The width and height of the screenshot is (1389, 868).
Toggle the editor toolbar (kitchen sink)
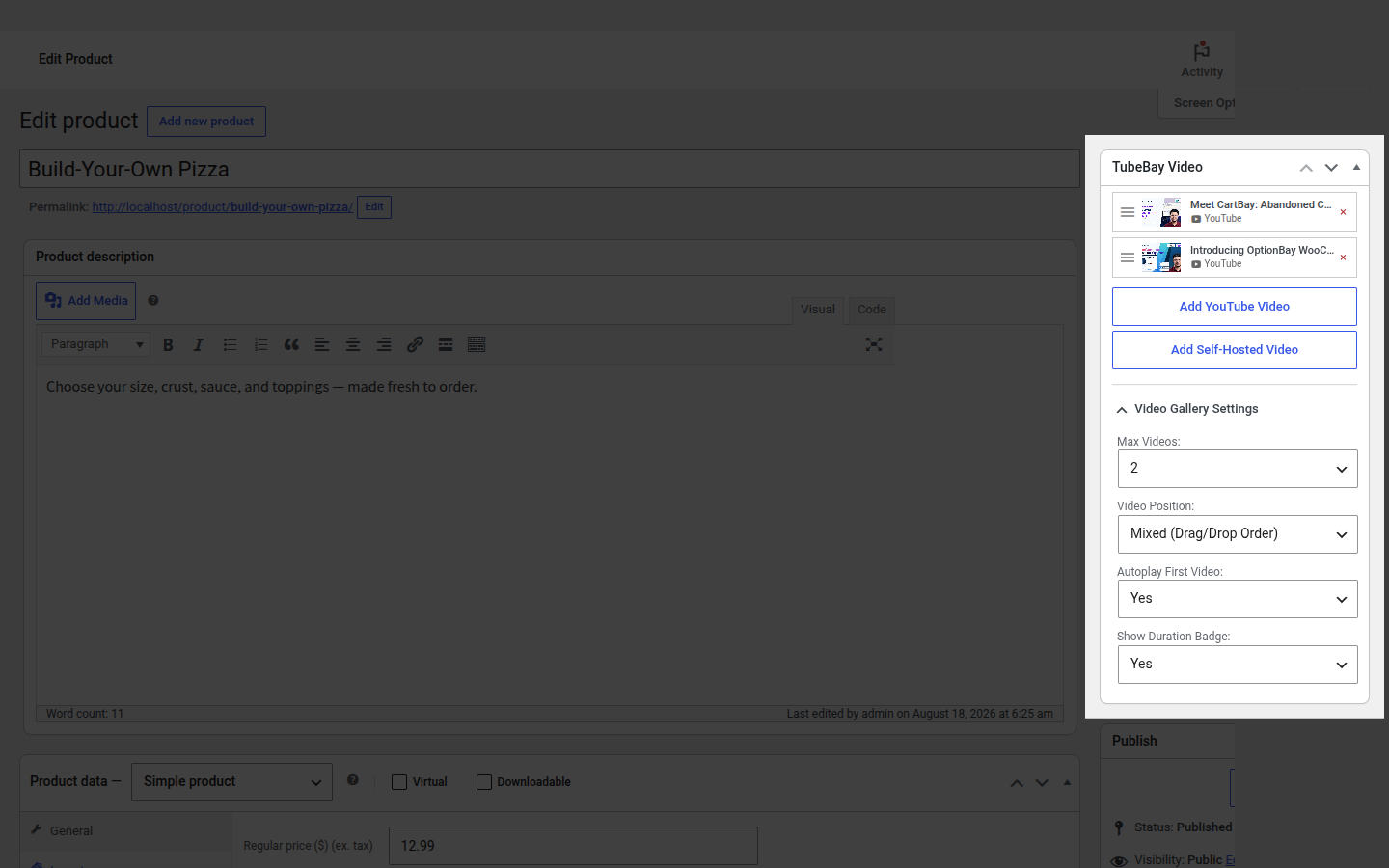click(x=477, y=344)
